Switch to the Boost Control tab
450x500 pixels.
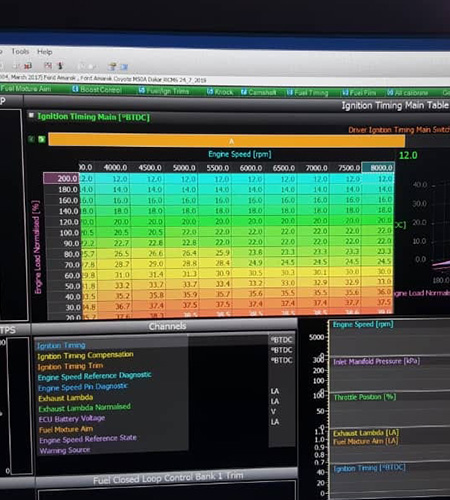[97, 89]
